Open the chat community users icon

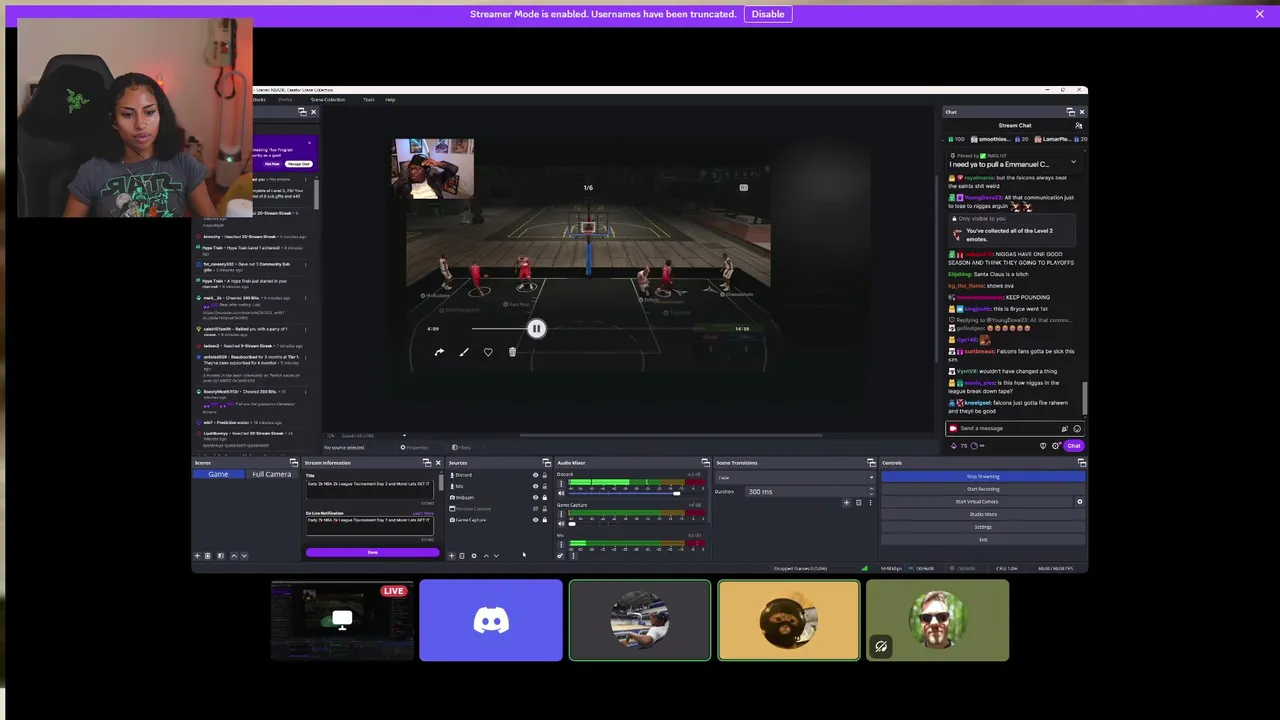click(x=1078, y=125)
